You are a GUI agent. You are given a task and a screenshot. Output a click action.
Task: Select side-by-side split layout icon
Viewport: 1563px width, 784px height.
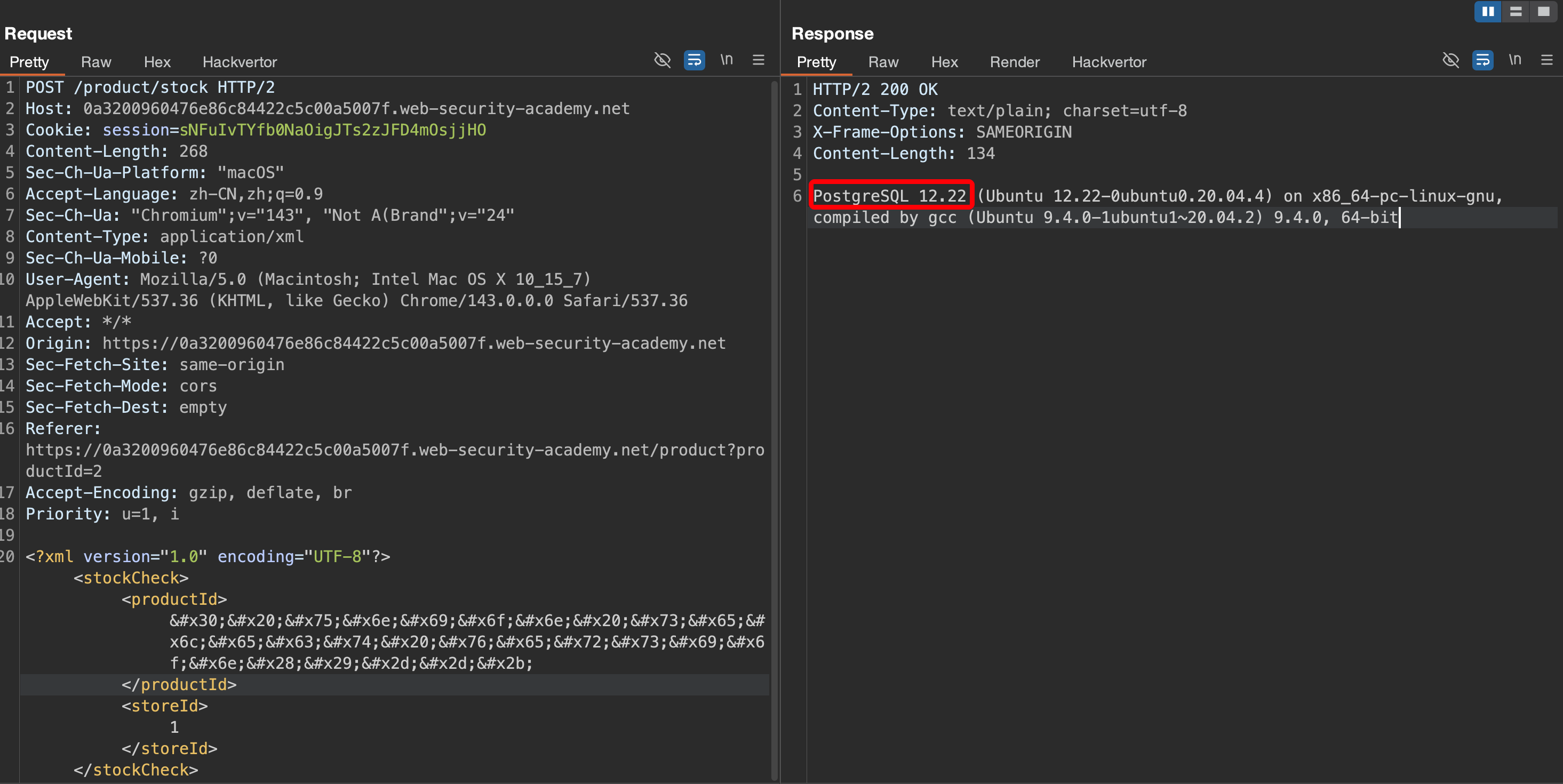[x=1488, y=12]
